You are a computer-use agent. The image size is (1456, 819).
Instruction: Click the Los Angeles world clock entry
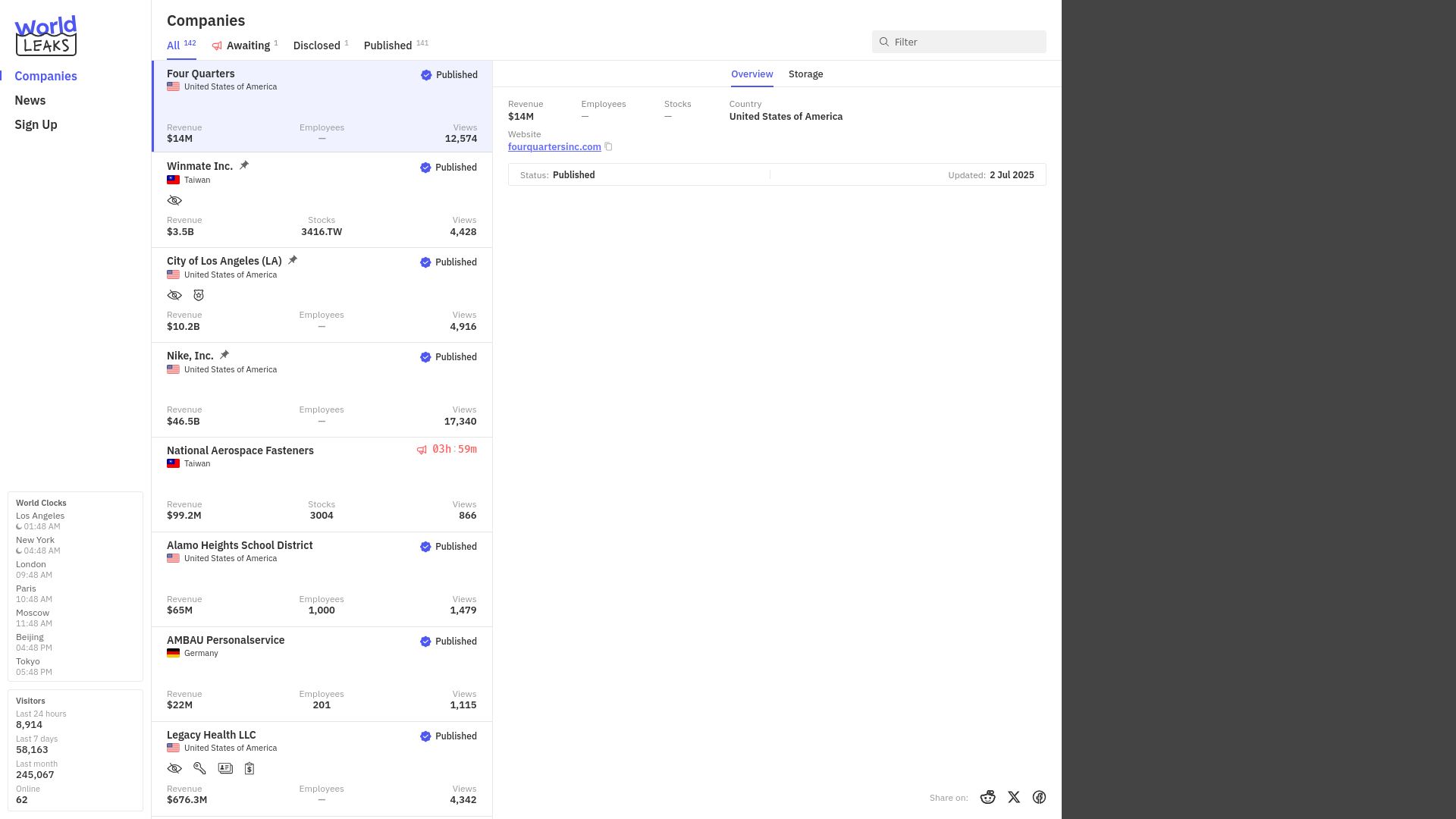tap(40, 521)
